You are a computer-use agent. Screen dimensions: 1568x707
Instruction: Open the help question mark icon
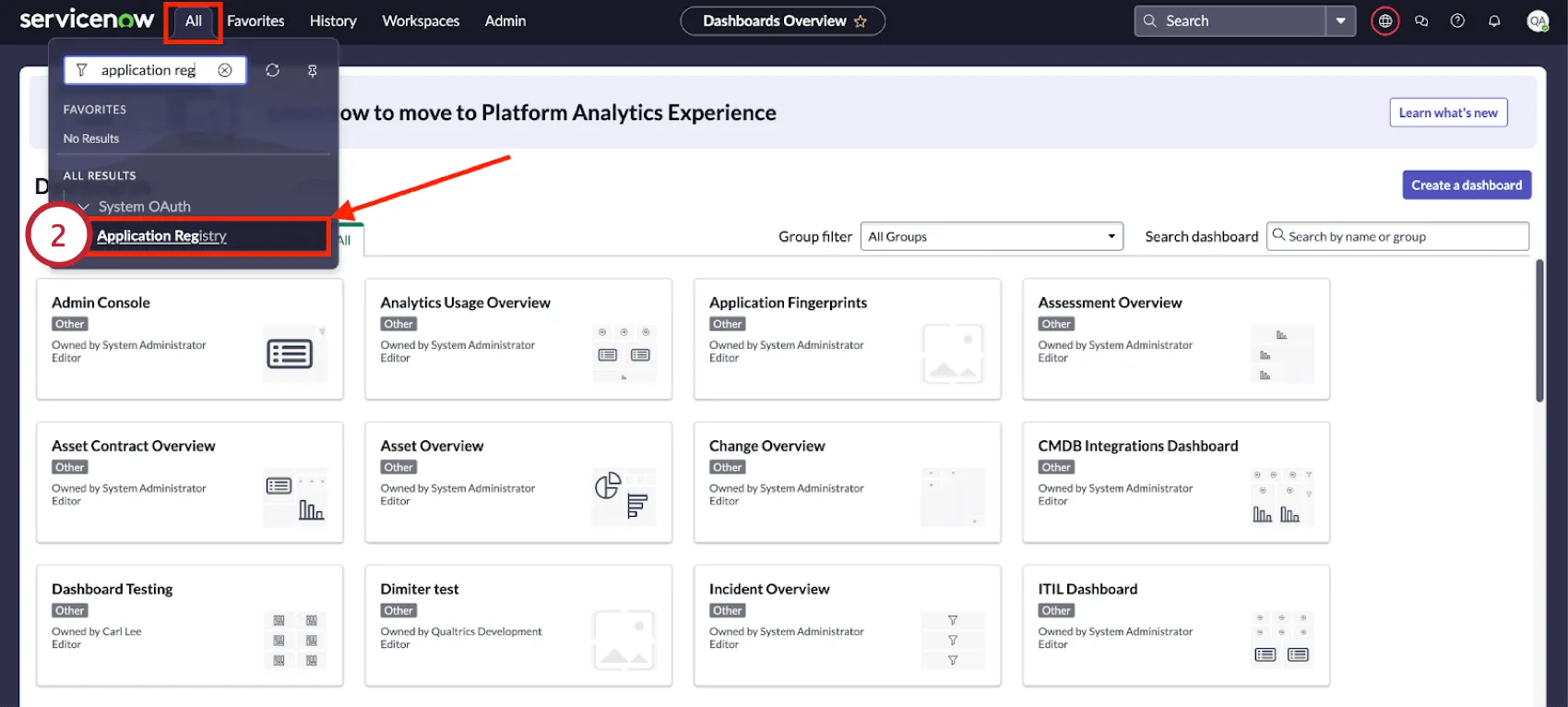pos(1457,20)
